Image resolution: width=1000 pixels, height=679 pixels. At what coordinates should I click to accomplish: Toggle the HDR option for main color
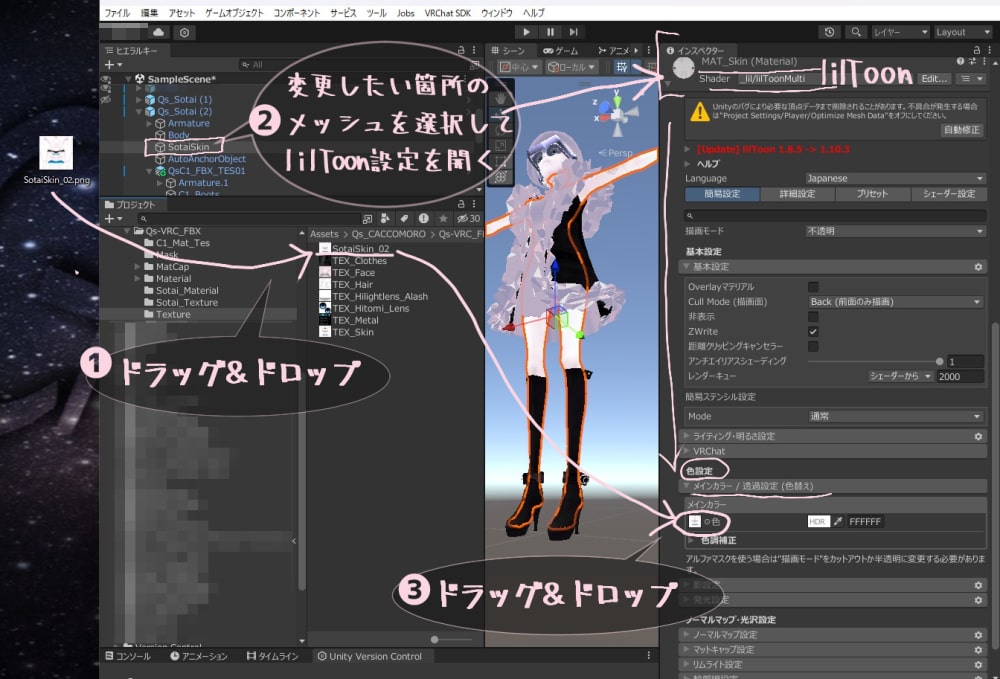point(818,522)
